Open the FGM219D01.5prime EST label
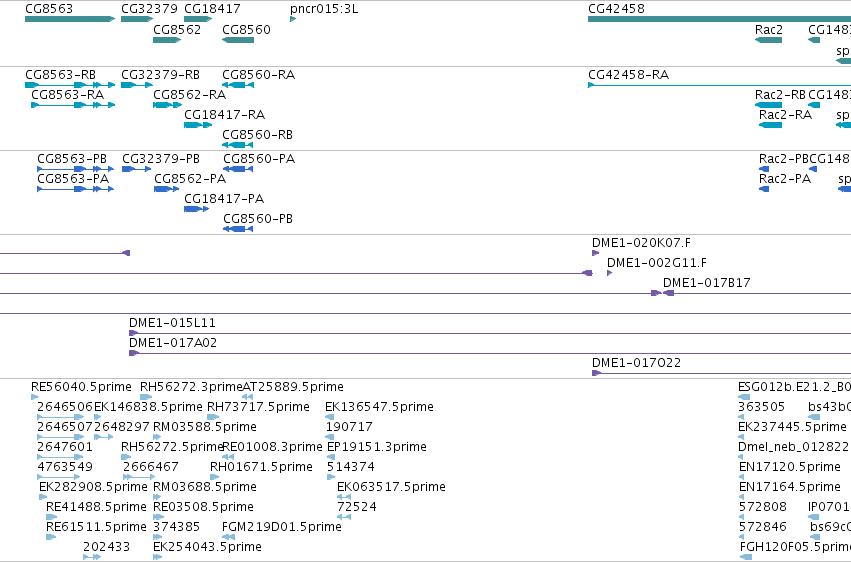851x562 pixels. (282, 527)
